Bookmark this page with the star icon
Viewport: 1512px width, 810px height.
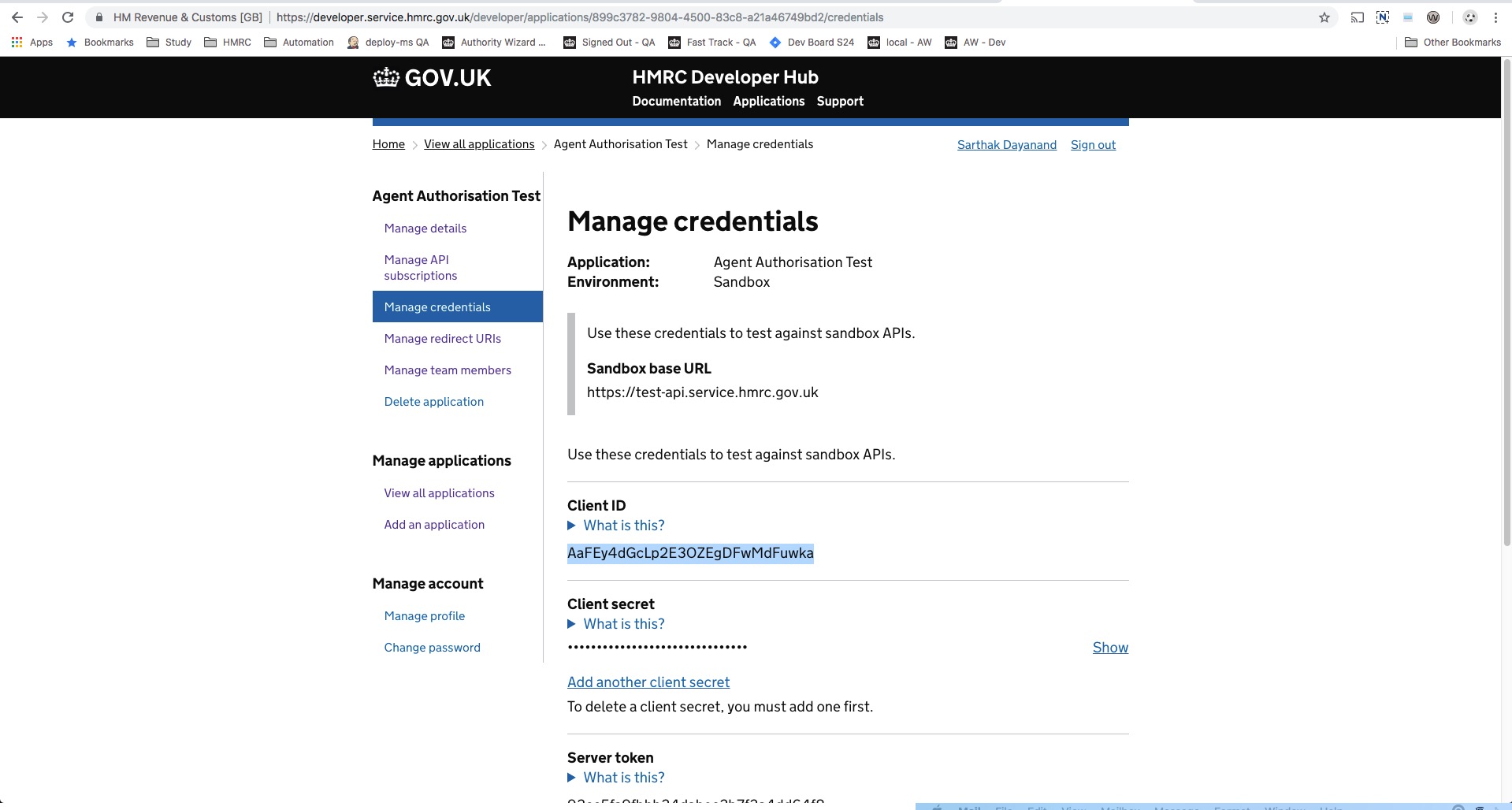pos(1324,17)
